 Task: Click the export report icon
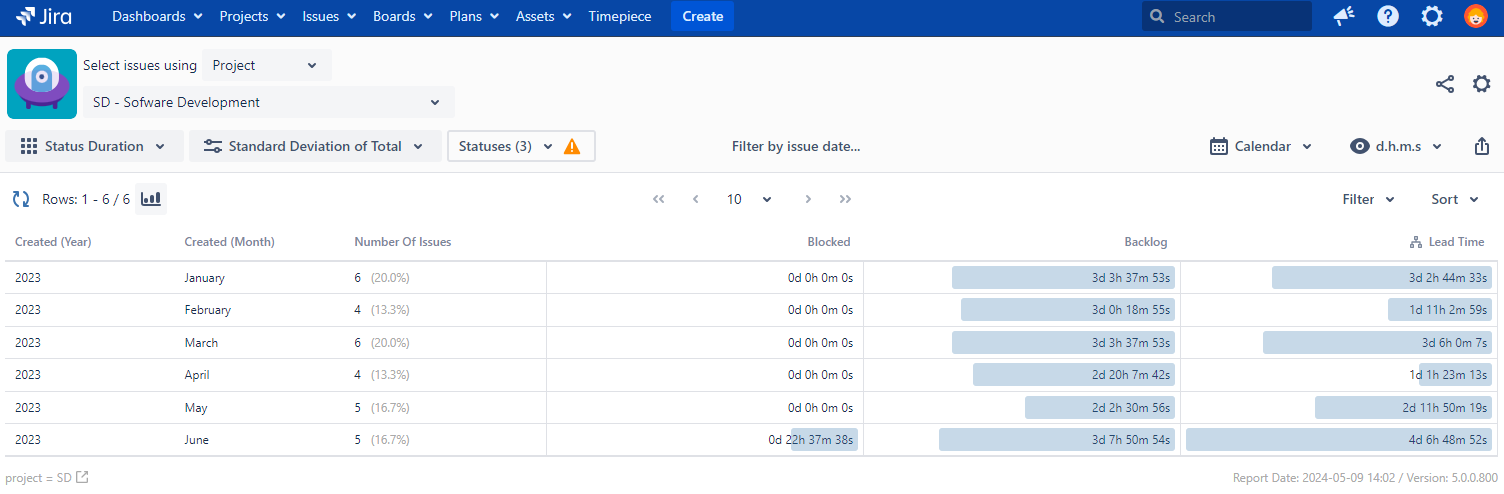[x=1481, y=146]
